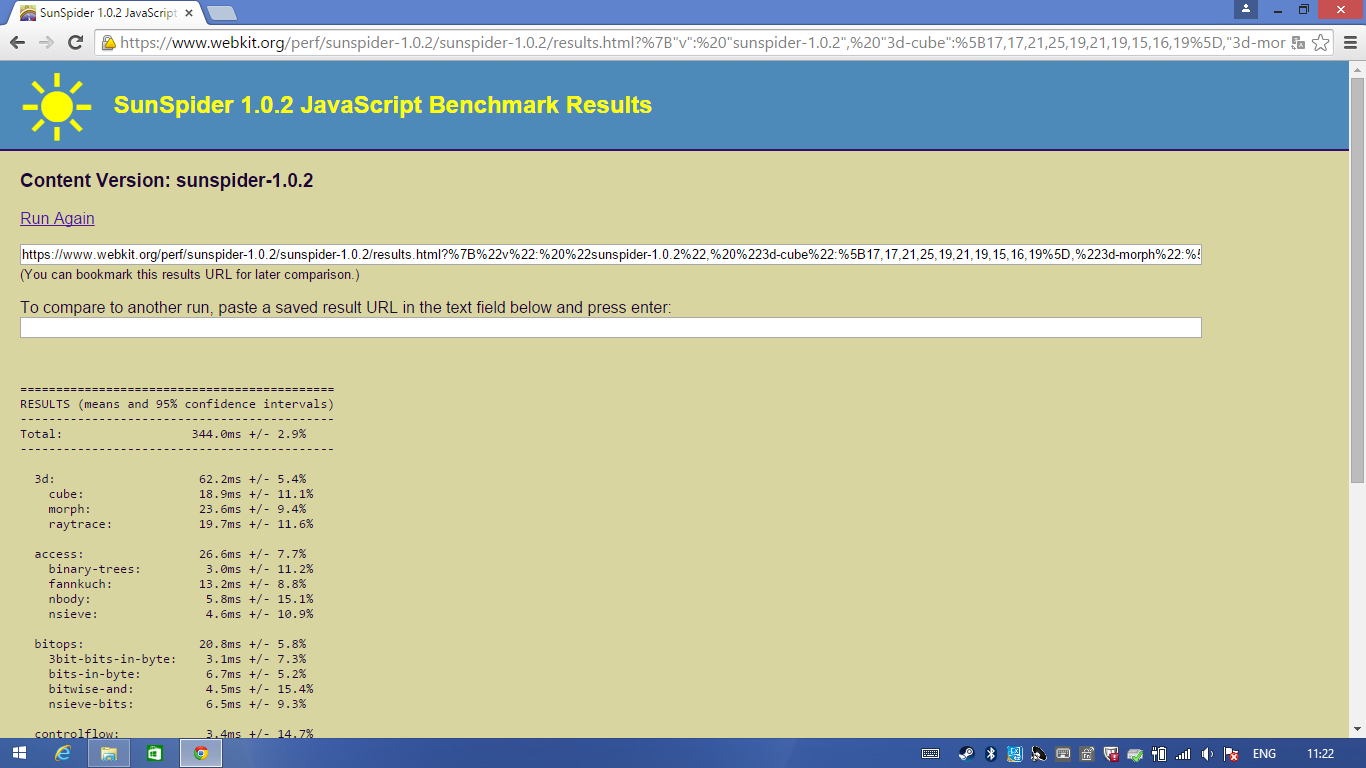Open the Steam tray icon
Screen dimensions: 1366x768
tap(966, 753)
